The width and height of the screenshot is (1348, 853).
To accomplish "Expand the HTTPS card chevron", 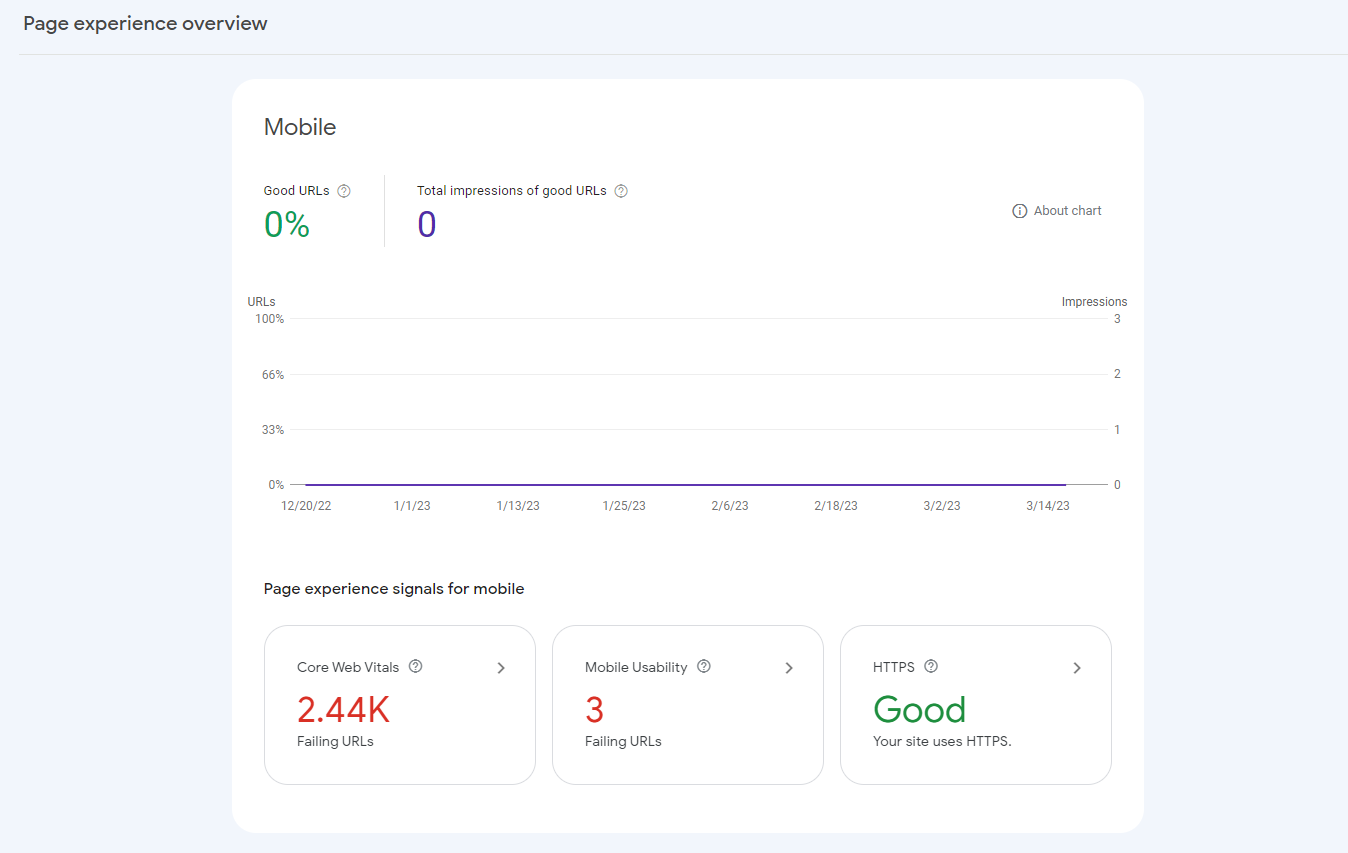I will pos(1077,667).
